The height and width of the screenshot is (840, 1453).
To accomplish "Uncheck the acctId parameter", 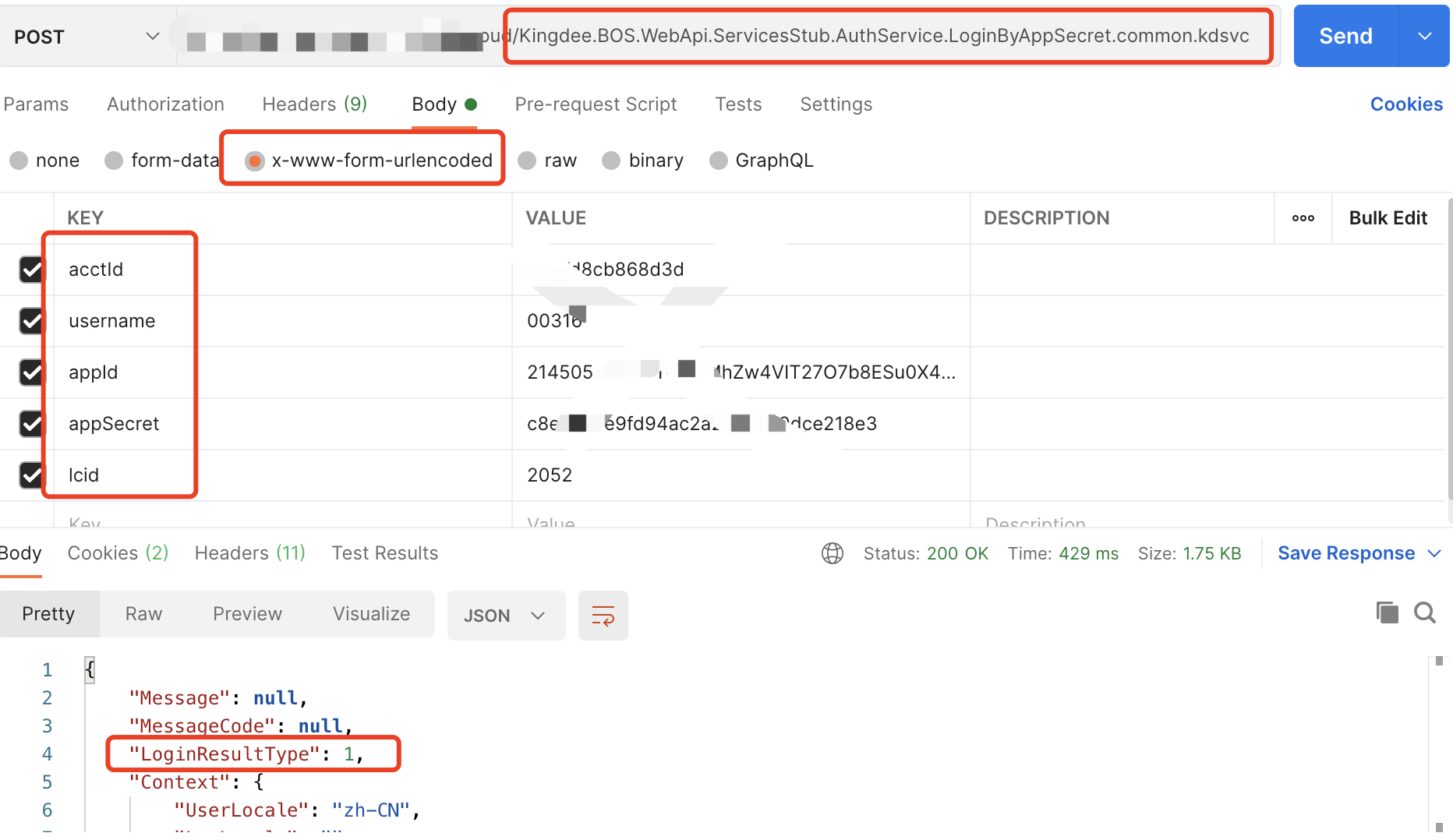I will (31, 270).
